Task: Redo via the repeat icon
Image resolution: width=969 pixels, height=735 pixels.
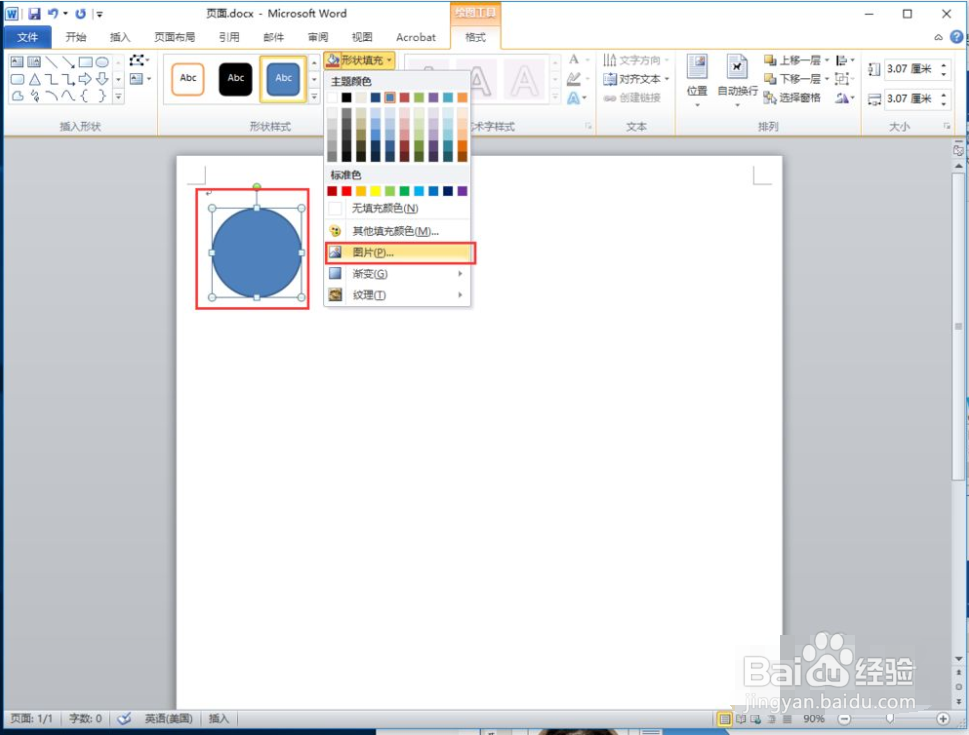Action: pyautogui.click(x=80, y=13)
